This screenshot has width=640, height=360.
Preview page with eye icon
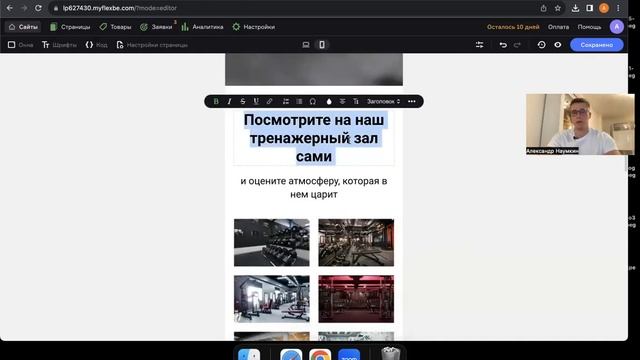pos(558,45)
